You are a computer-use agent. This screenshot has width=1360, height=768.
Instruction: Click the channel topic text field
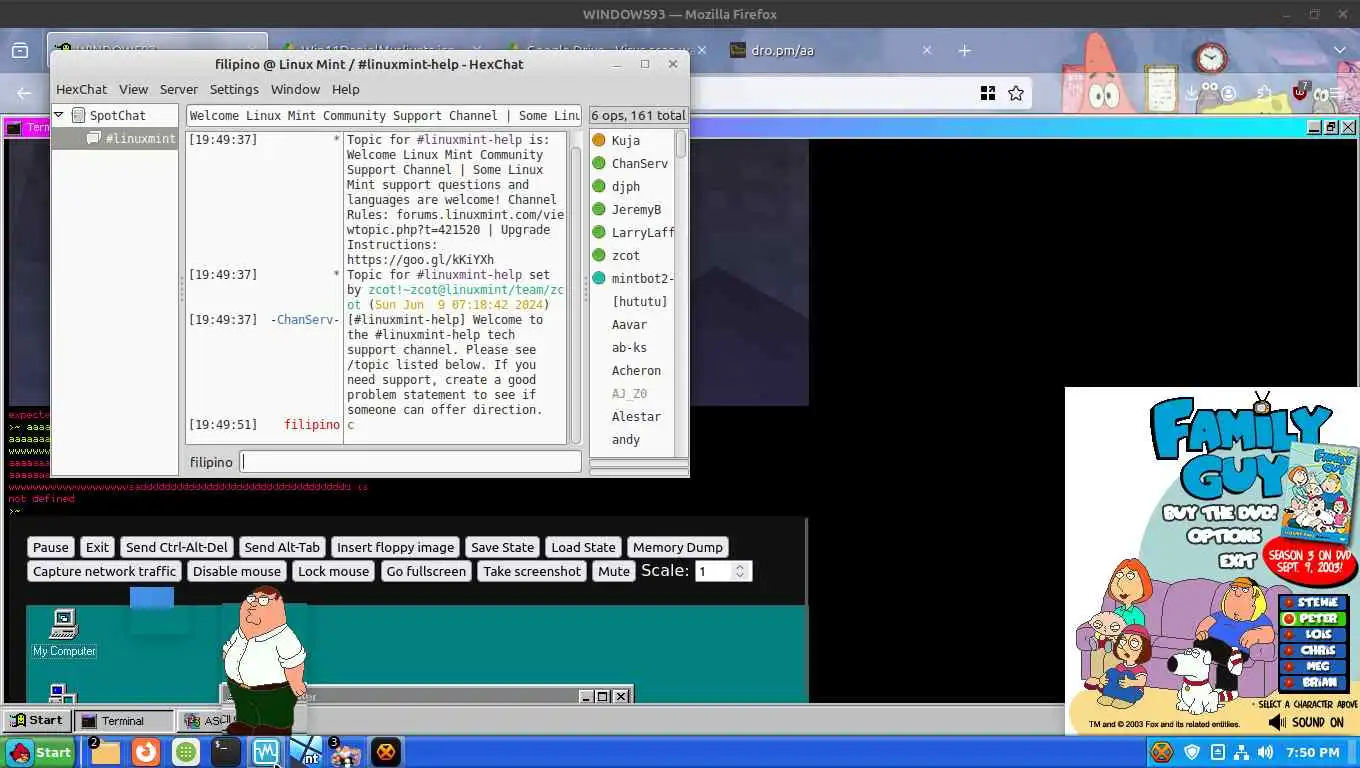[385, 116]
